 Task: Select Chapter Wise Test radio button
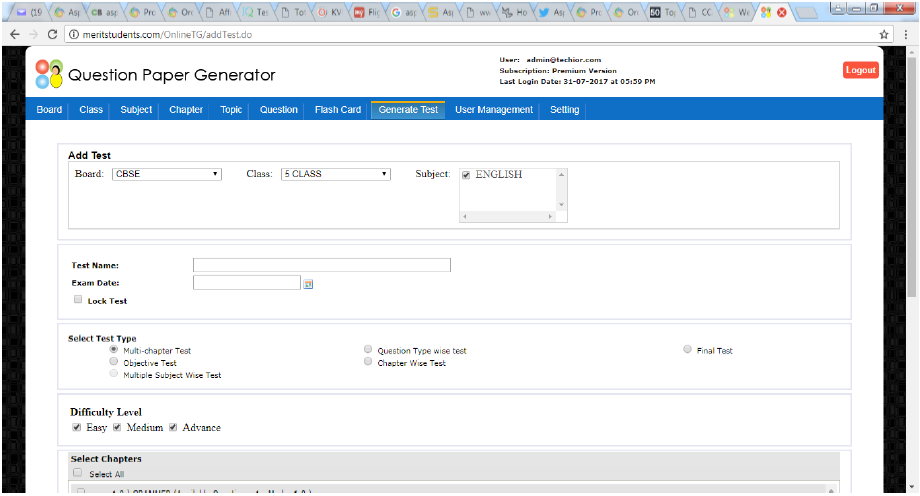(368, 362)
